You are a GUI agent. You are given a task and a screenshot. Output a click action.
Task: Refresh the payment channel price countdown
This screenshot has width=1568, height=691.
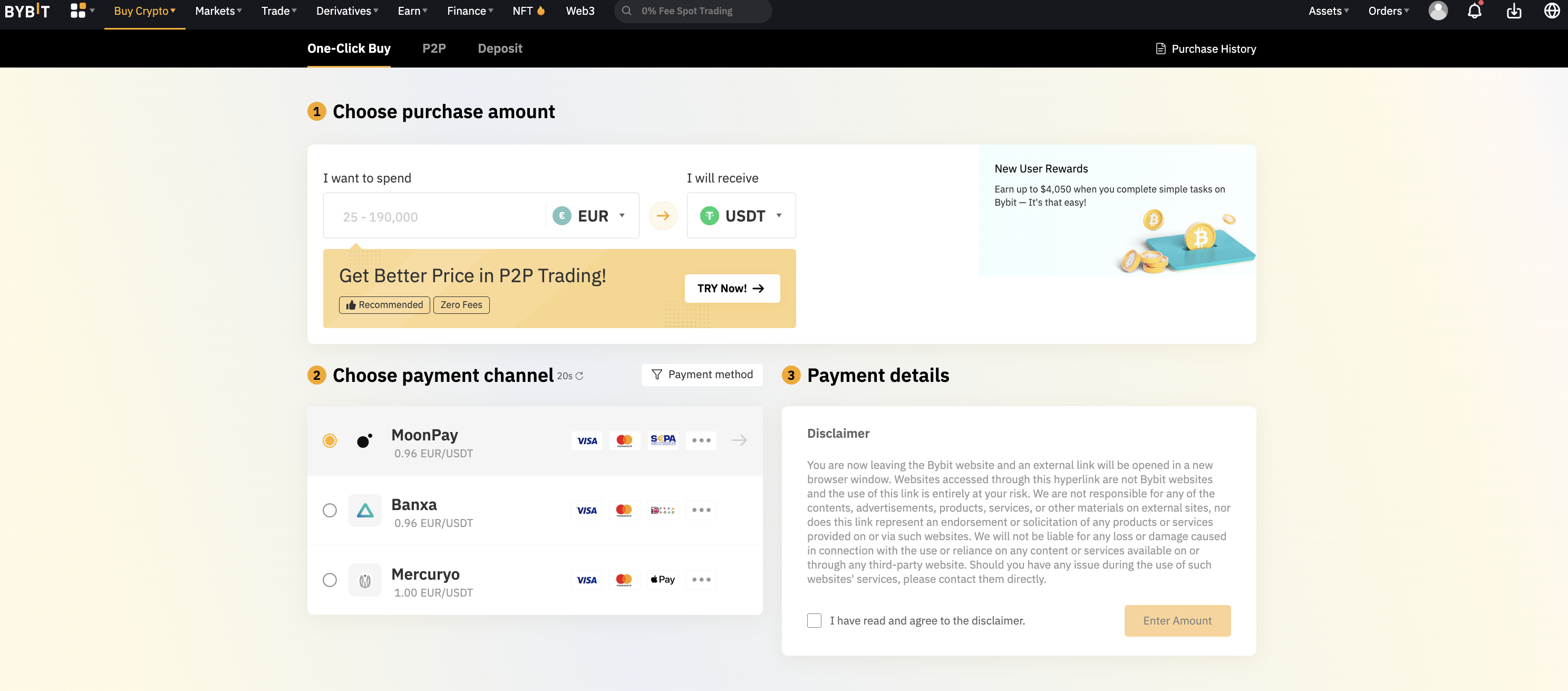[579, 376]
